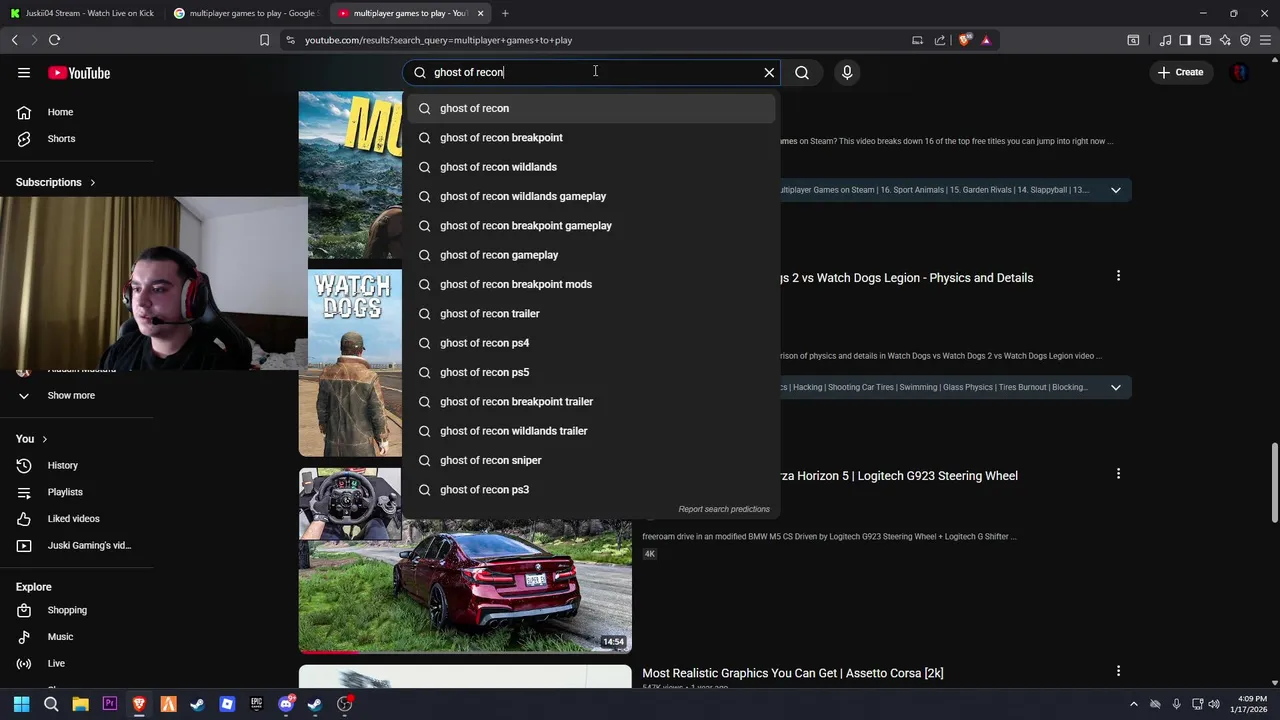Select suggestion 'ghost of recon breakpoint mods'

[590, 284]
